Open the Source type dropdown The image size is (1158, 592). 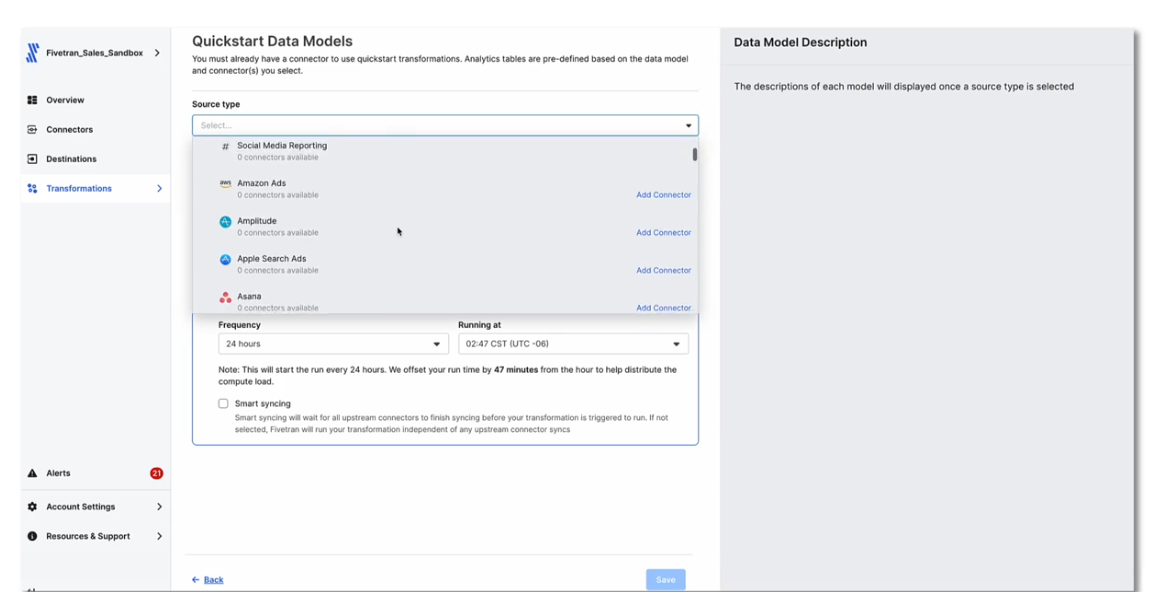(x=445, y=125)
